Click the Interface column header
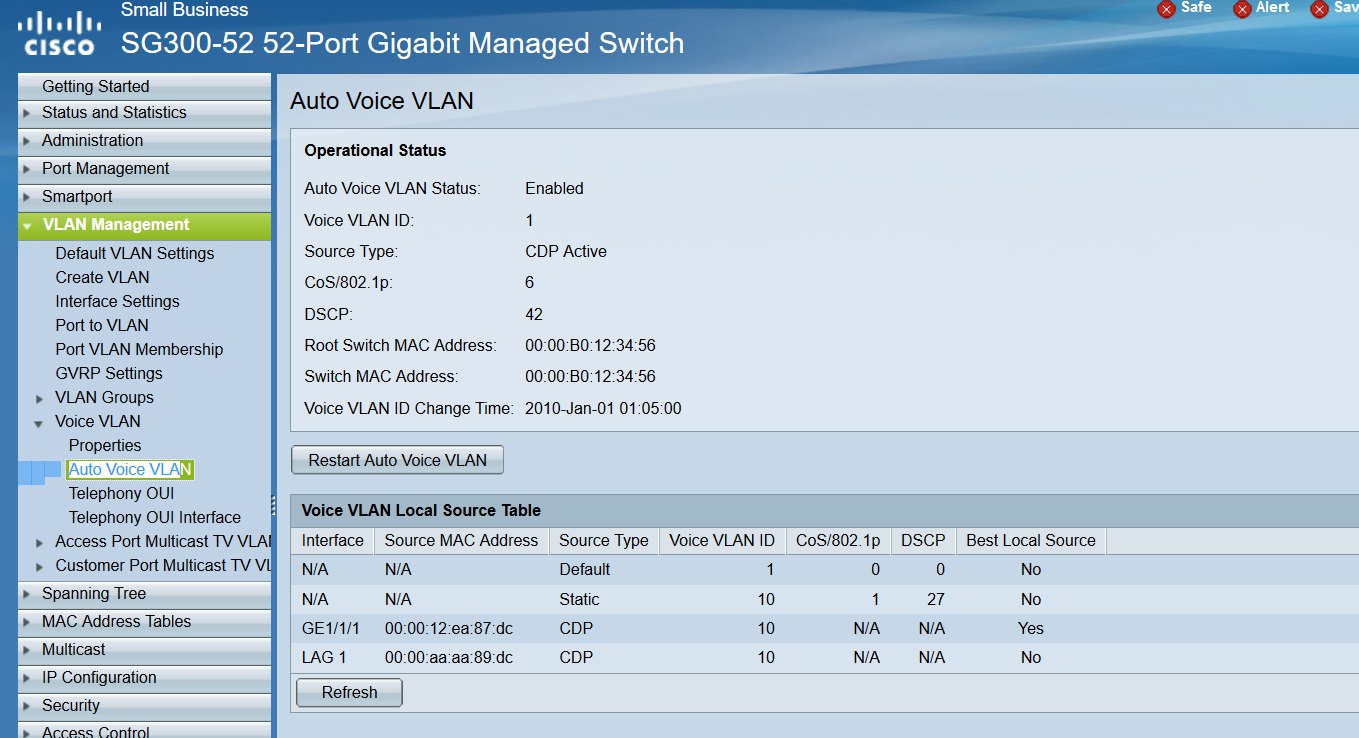Image resolution: width=1359 pixels, height=738 pixels. tap(333, 540)
